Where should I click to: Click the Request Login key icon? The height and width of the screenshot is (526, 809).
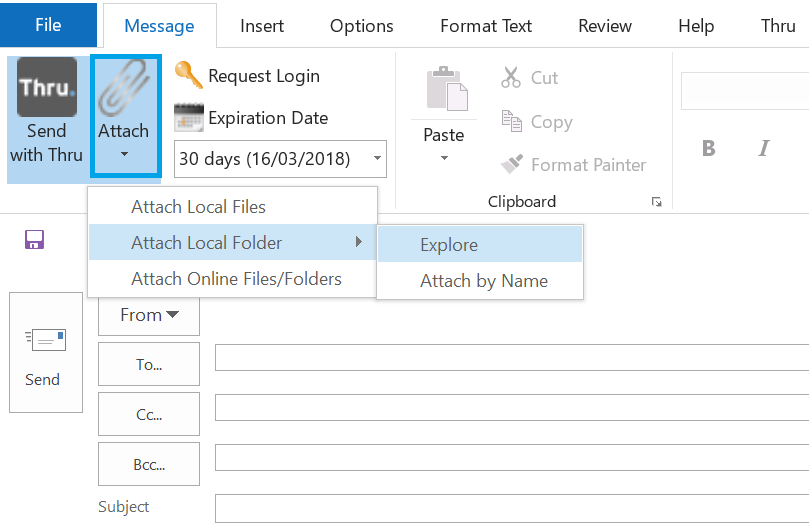188,75
